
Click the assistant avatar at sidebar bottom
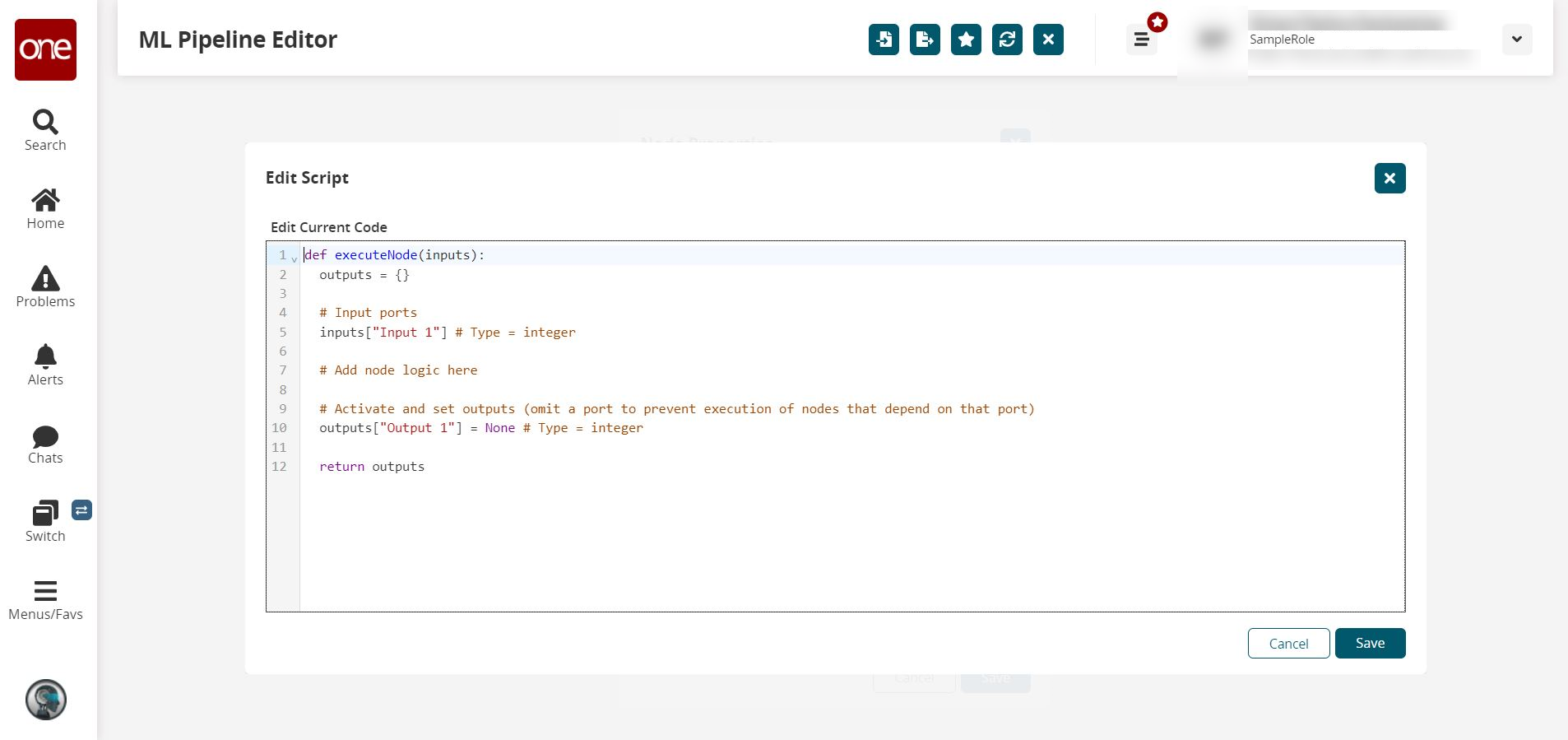tap(46, 700)
